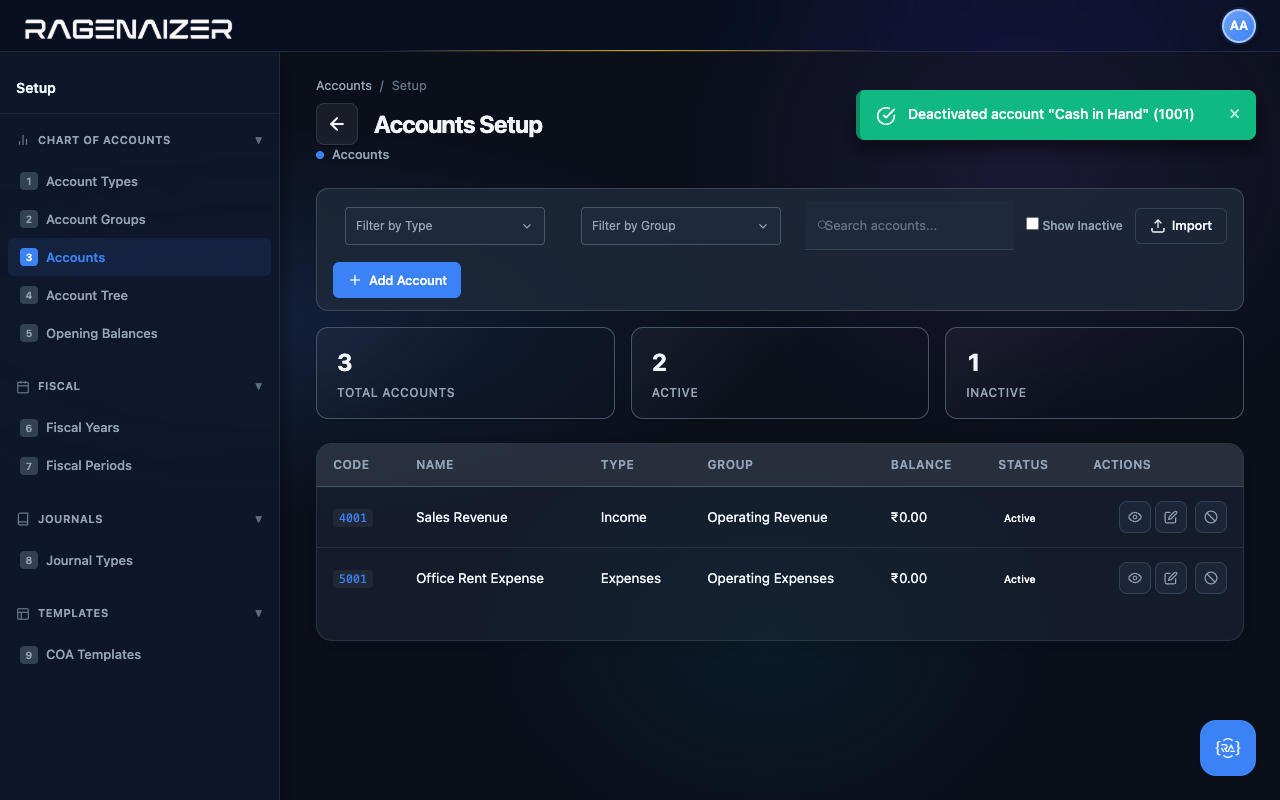Click the BALANCE column header
Image resolution: width=1280 pixels, height=800 pixels.
tap(921, 465)
